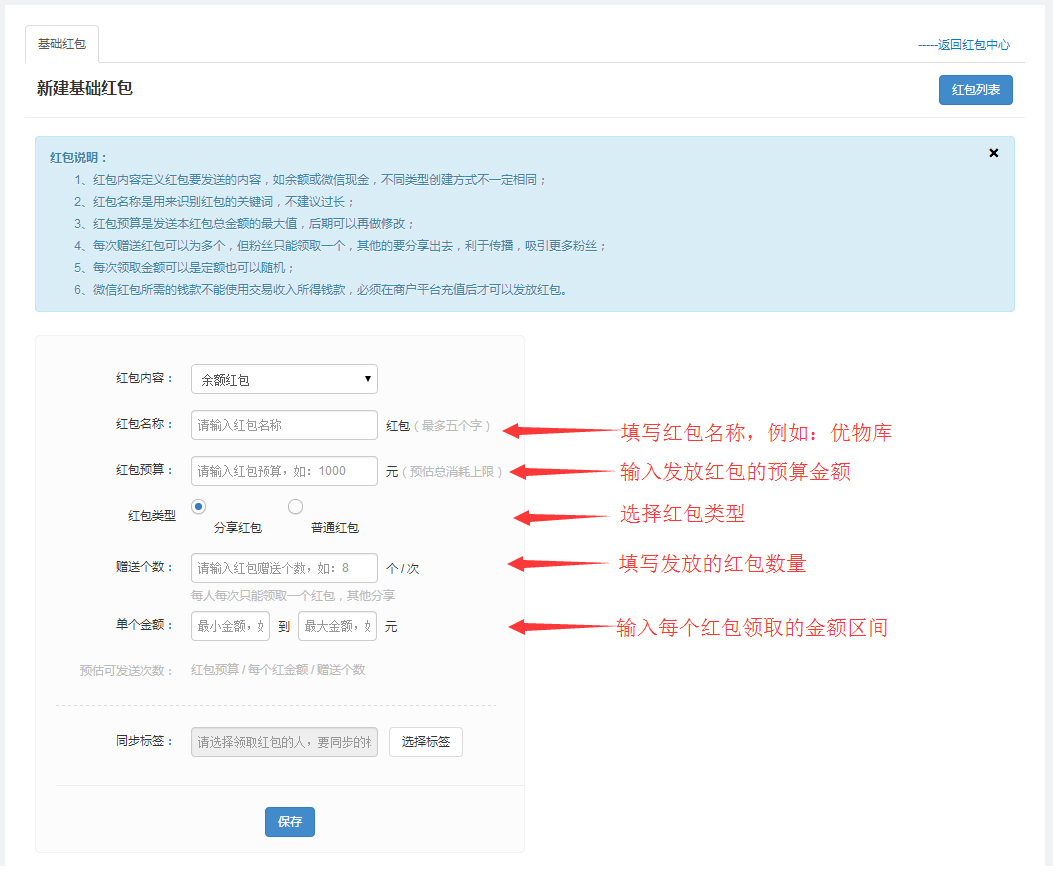Open the 红包内容 dropdown showing 余额红包

284,379
